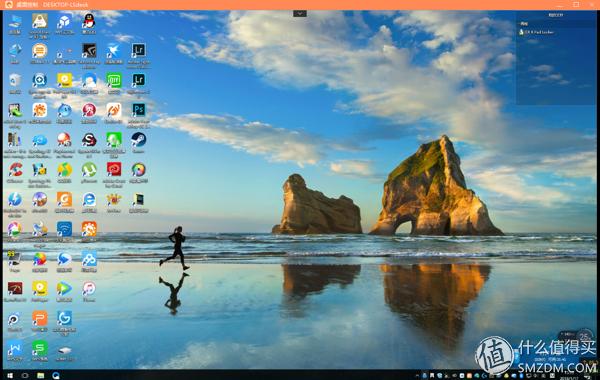600x380 pixels.
Task: Launch Photoshop from the Ps desktop shortcut
Action: 139,113
